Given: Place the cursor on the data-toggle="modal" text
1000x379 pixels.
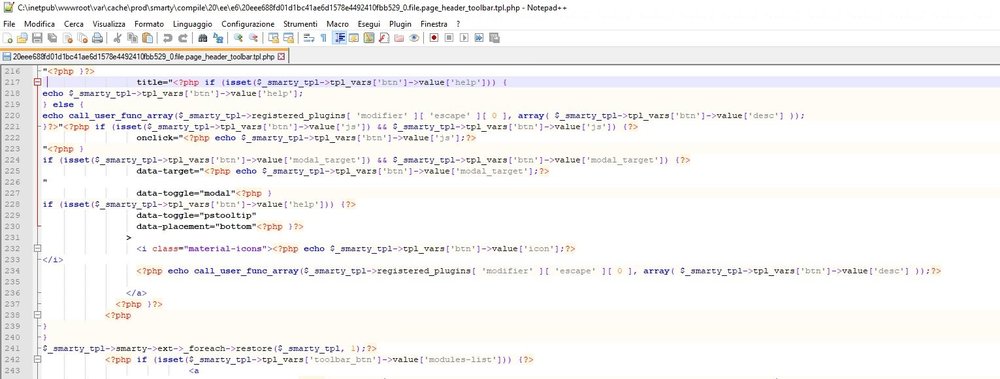Looking at the screenshot, I should (186, 193).
